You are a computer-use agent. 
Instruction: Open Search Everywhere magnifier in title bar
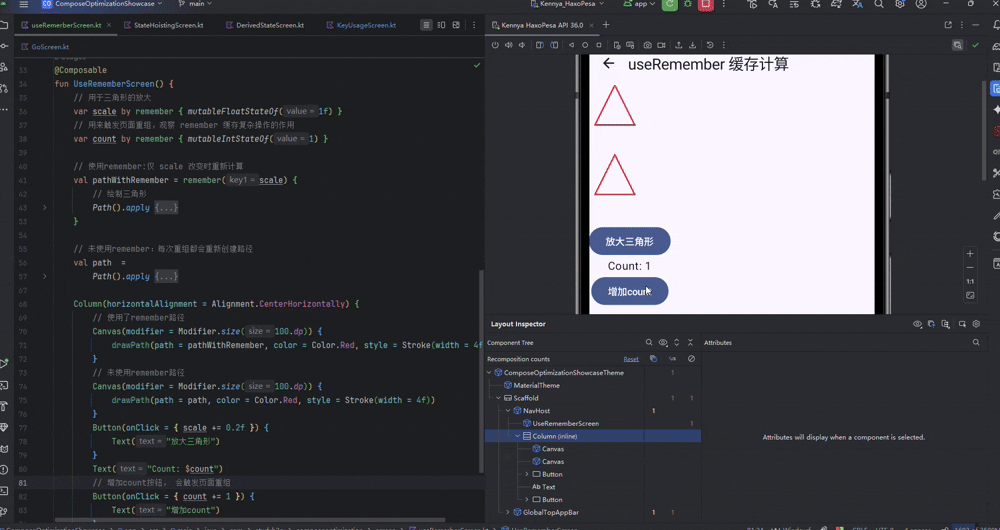coord(878,4)
